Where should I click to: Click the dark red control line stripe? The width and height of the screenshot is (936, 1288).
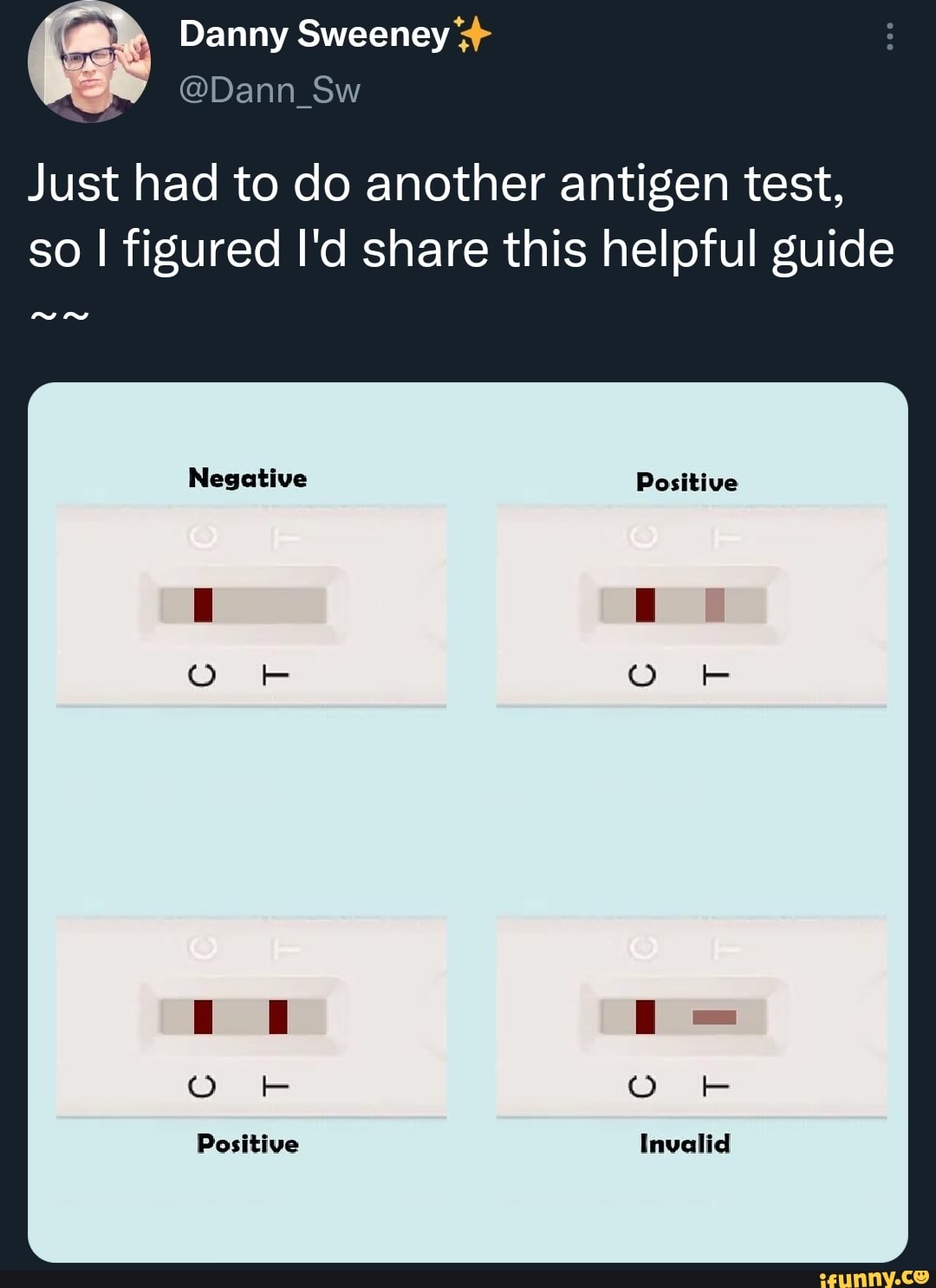coord(203,605)
